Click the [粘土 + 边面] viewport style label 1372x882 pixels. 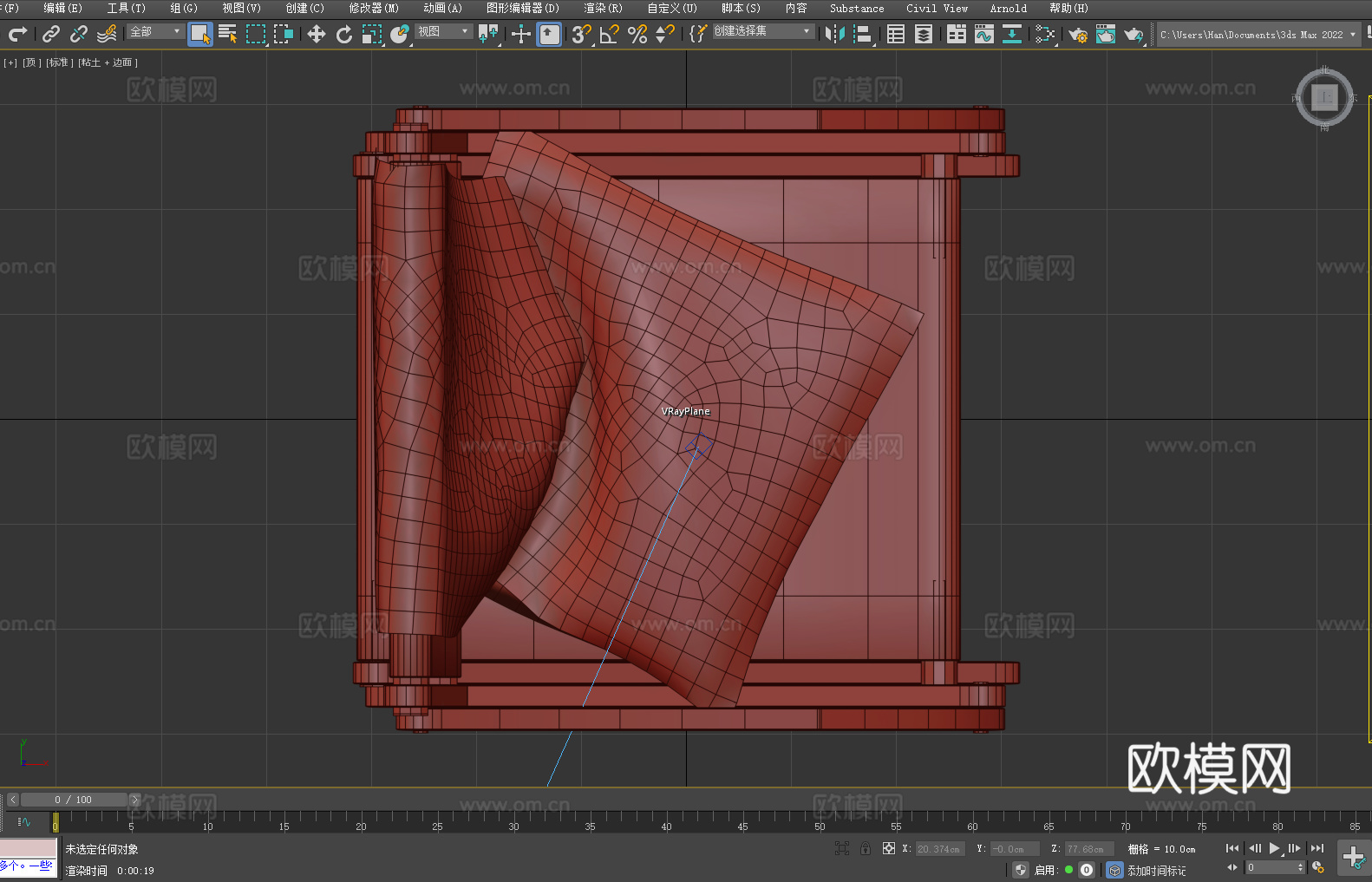pyautogui.click(x=108, y=62)
